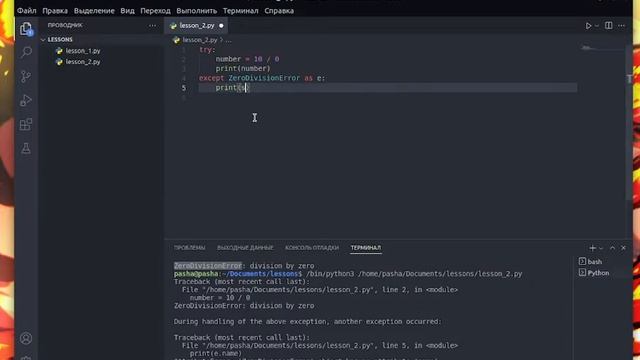The height and width of the screenshot is (360, 640).
Task: Select the lesson_2.py editor tab
Action: pyautogui.click(x=196, y=26)
